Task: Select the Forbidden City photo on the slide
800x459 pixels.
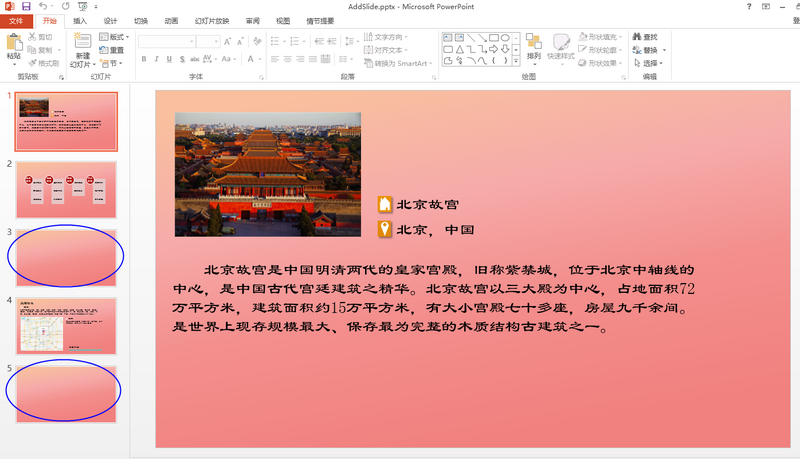Action: (x=268, y=174)
